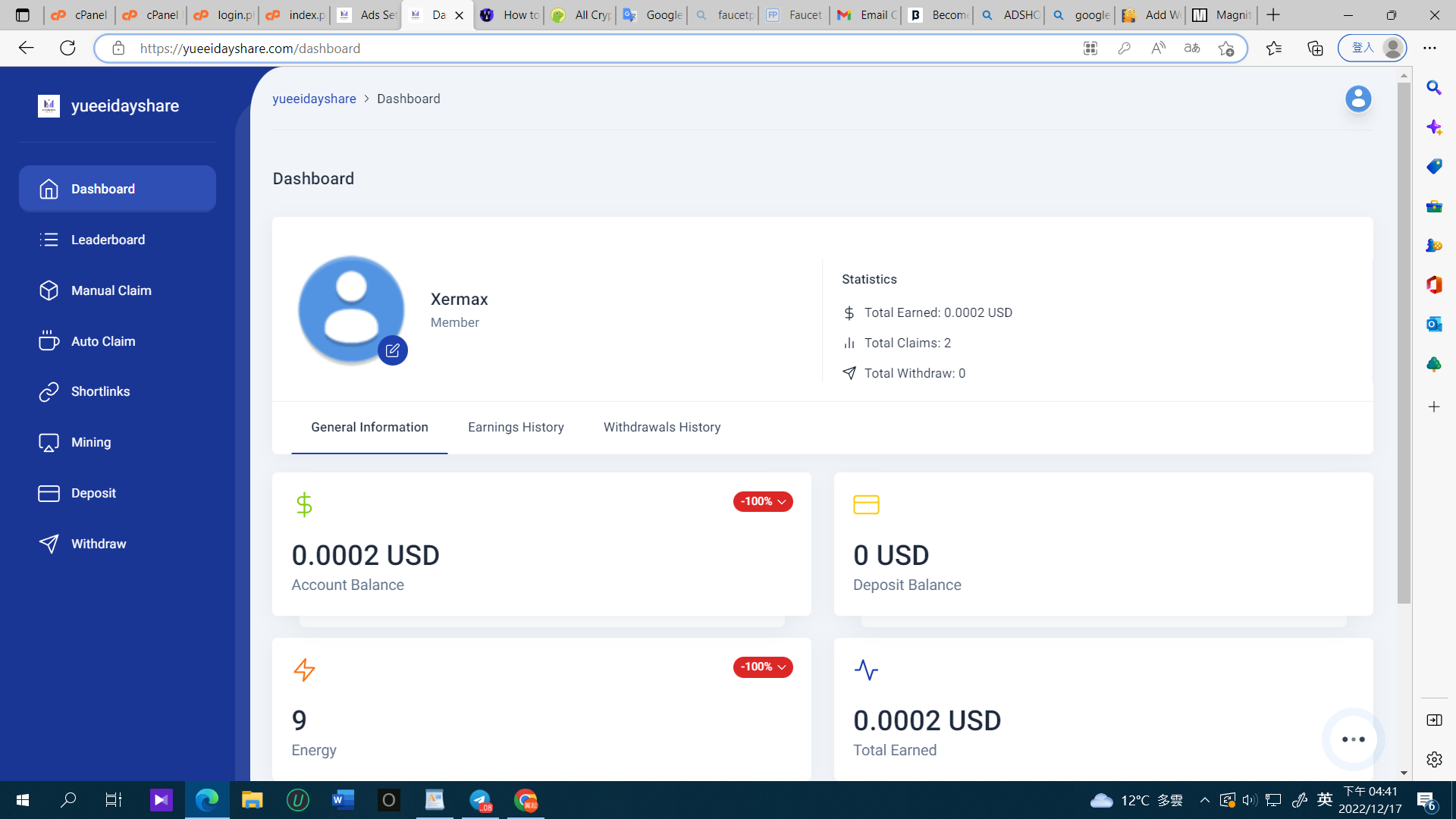
Task: Open Edge sidebar Shopping tag icon
Action: tap(1434, 167)
